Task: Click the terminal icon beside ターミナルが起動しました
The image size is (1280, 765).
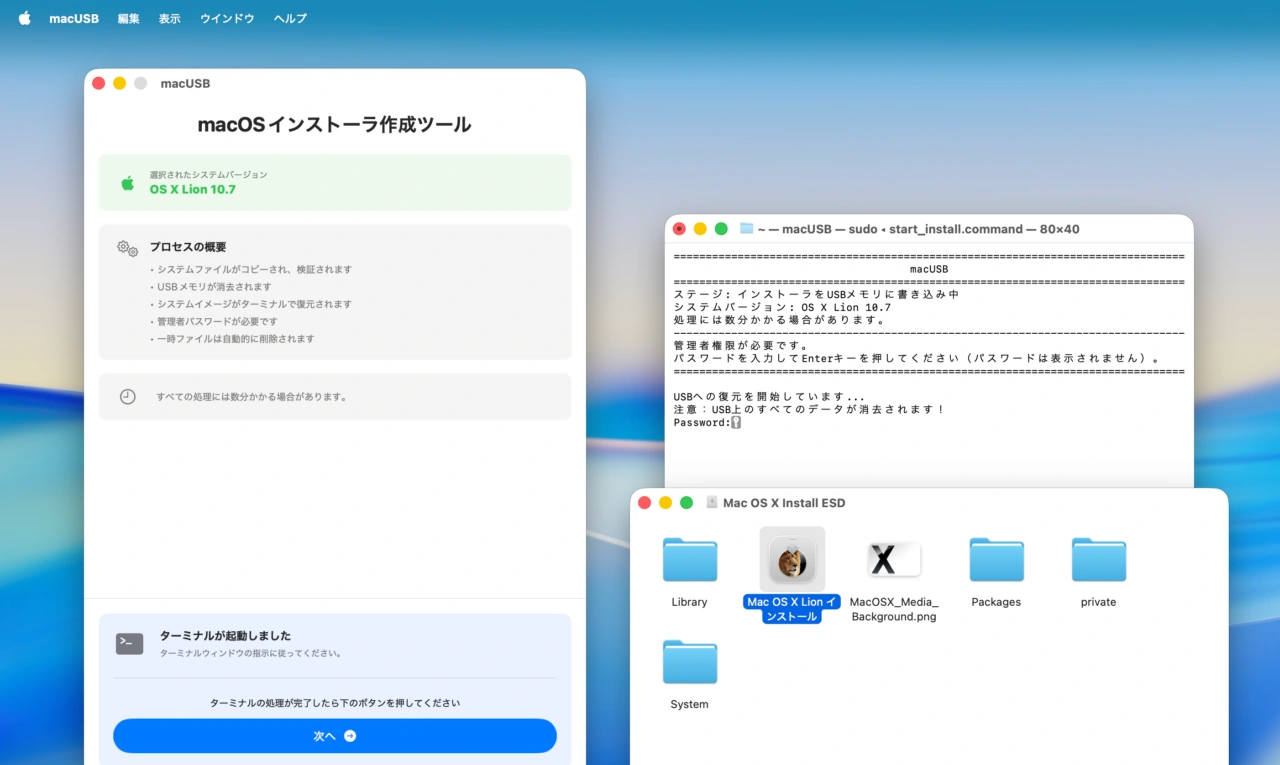Action: pyautogui.click(x=128, y=643)
